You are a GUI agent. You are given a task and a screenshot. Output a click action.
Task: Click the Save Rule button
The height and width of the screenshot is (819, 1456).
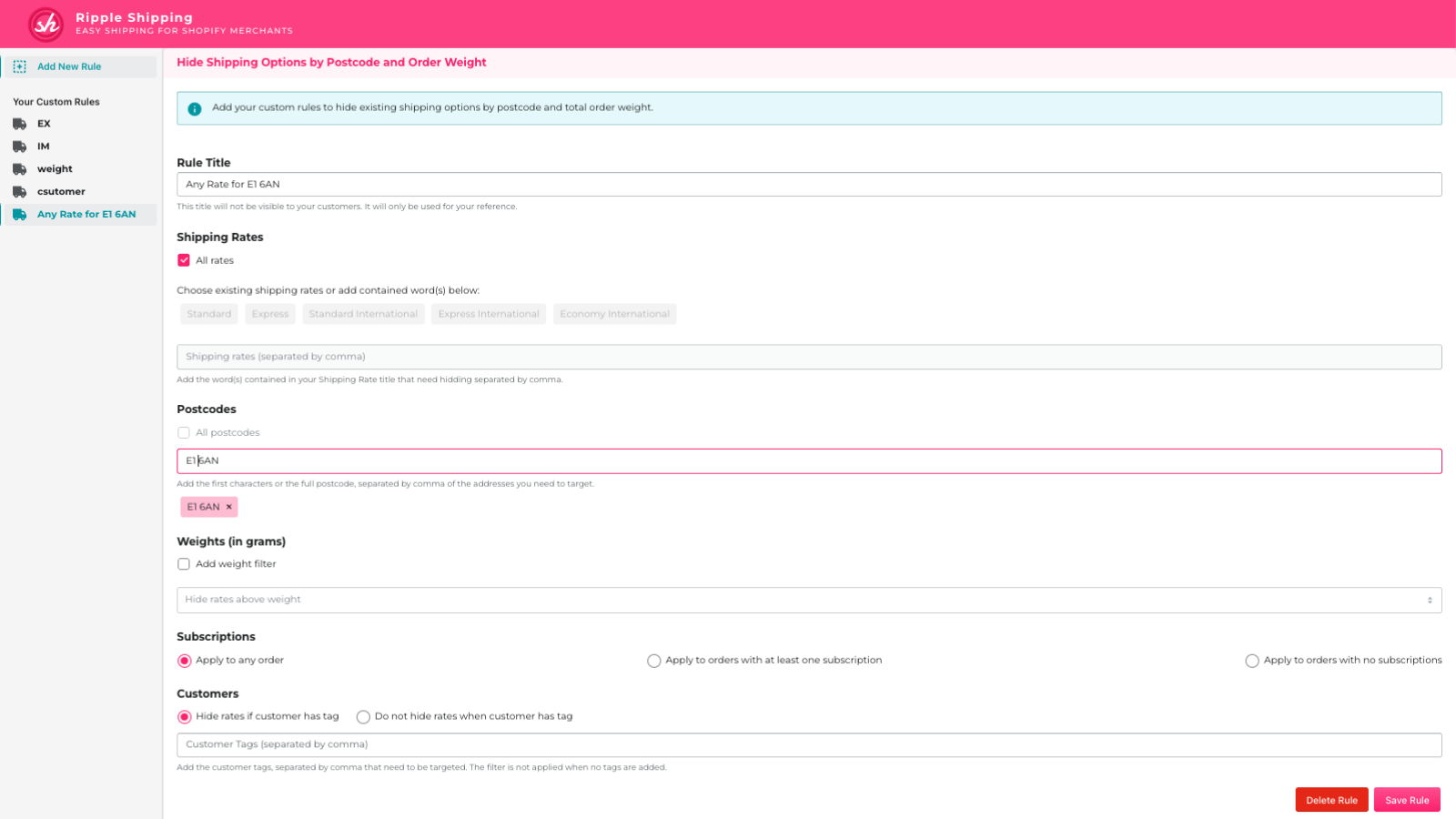coord(1407,800)
